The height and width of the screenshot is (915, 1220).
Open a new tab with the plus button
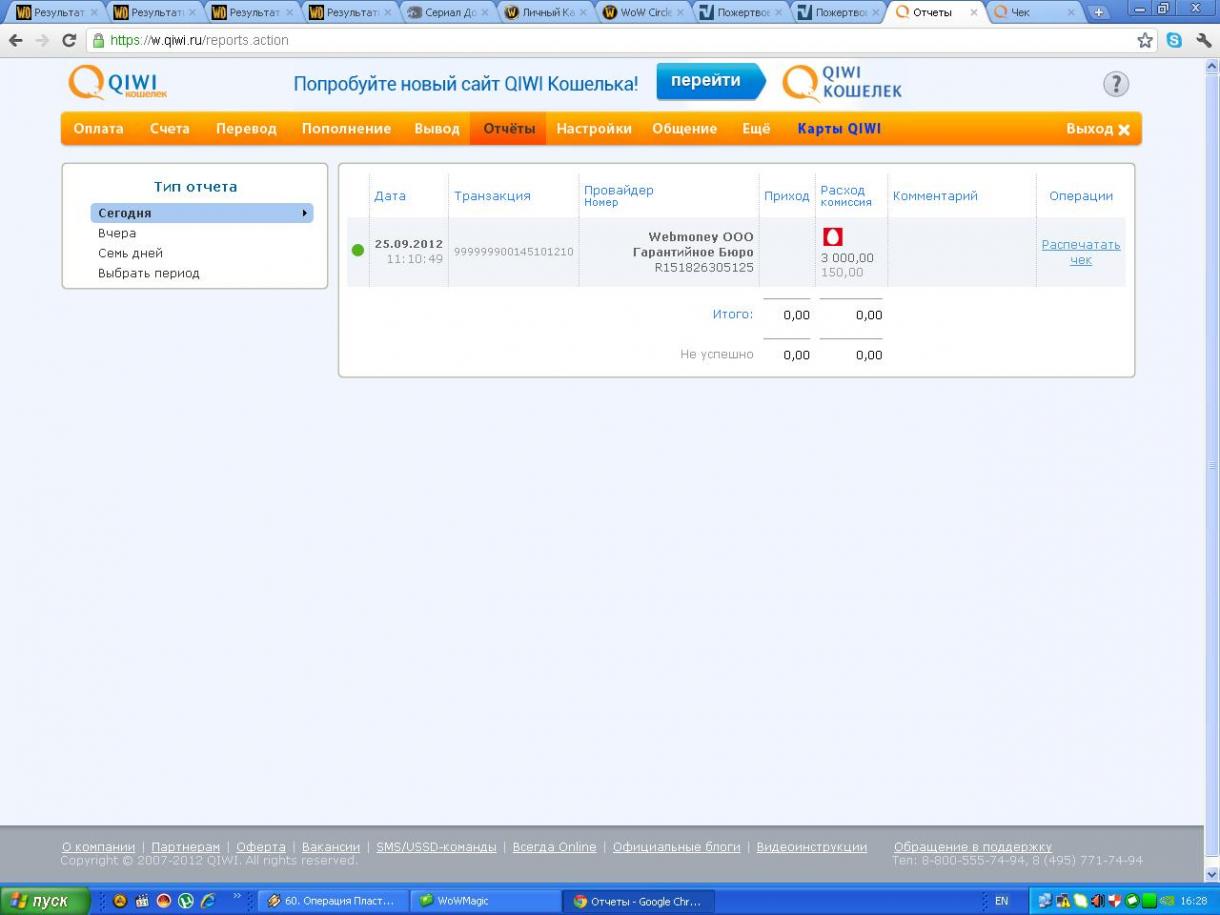tap(1099, 13)
